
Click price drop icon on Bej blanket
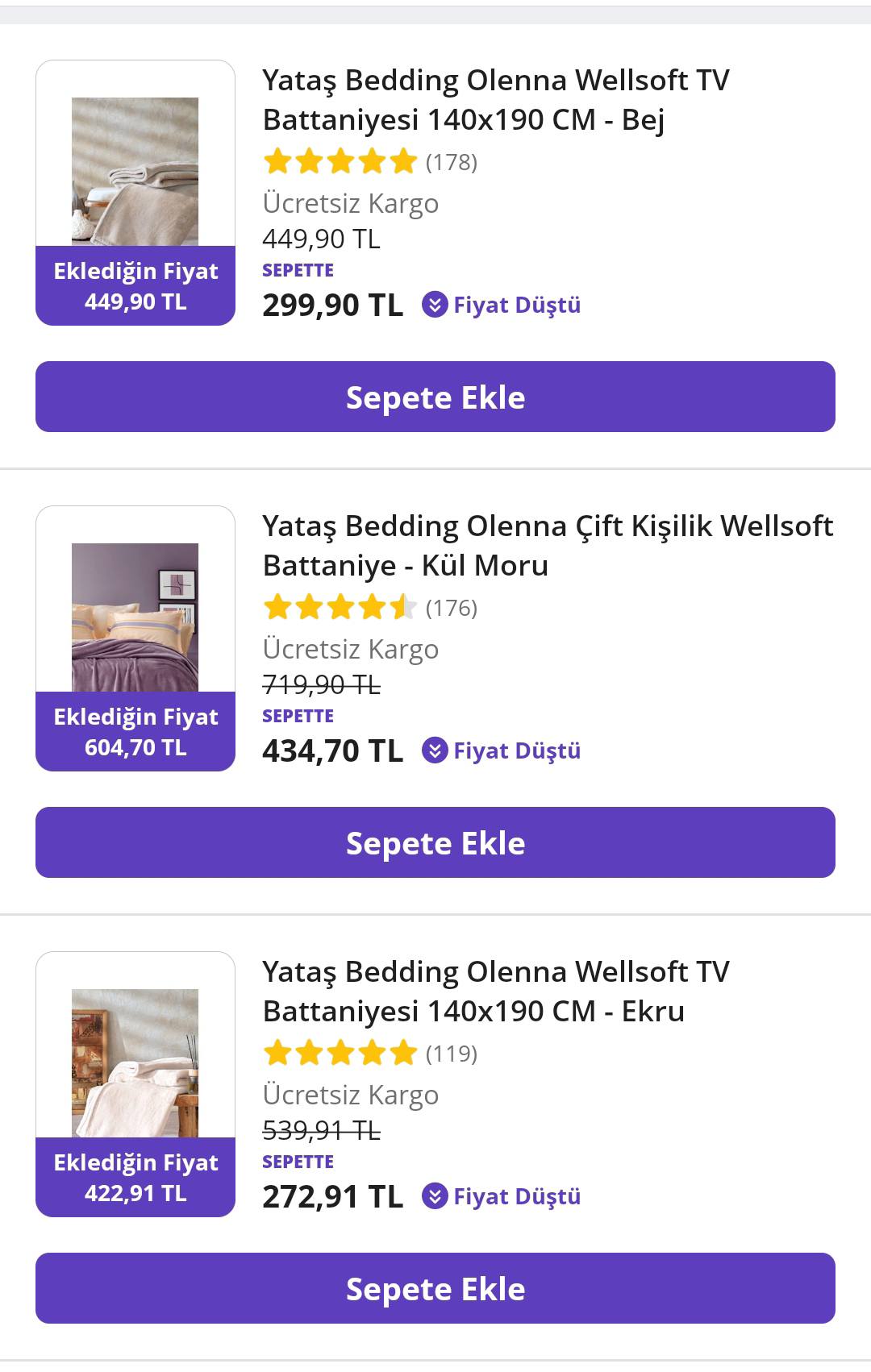pyautogui.click(x=435, y=305)
